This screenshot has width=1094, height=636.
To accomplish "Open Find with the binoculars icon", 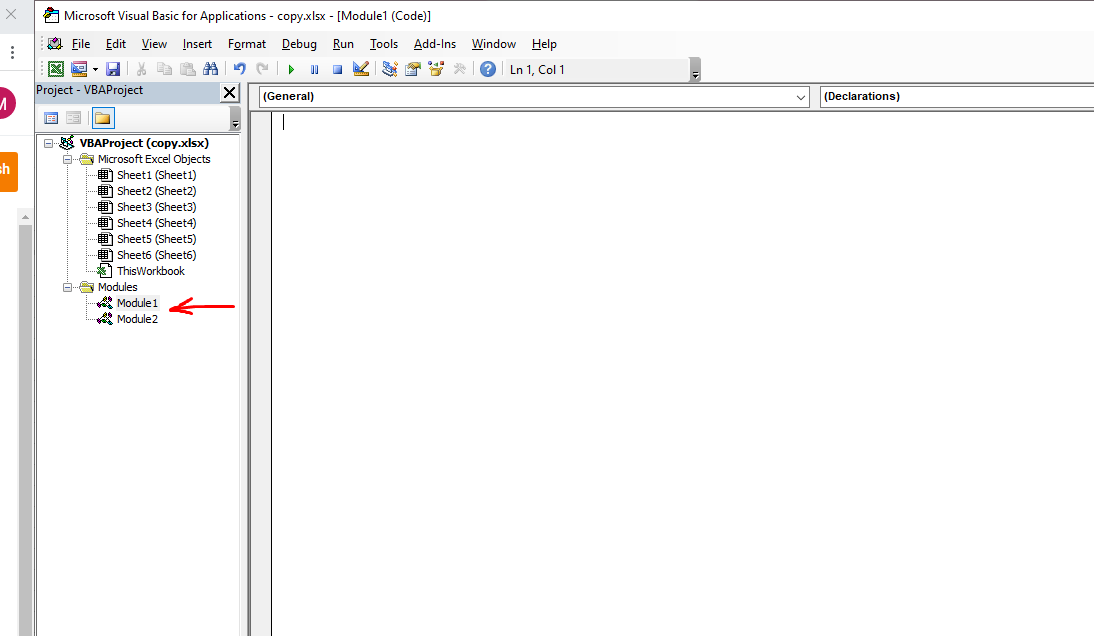I will (x=210, y=69).
